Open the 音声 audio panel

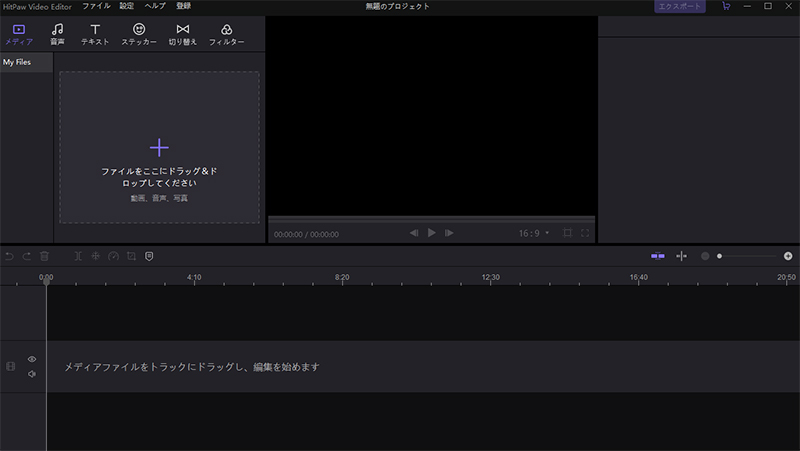[x=58, y=35]
